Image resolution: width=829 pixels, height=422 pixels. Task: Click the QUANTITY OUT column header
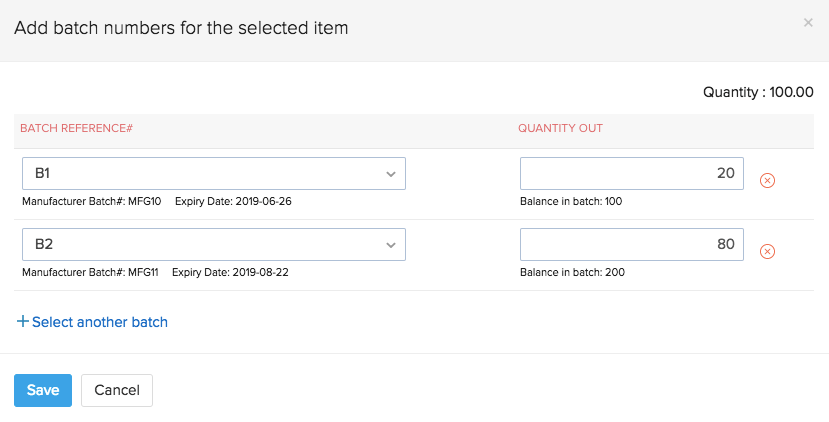pos(560,129)
